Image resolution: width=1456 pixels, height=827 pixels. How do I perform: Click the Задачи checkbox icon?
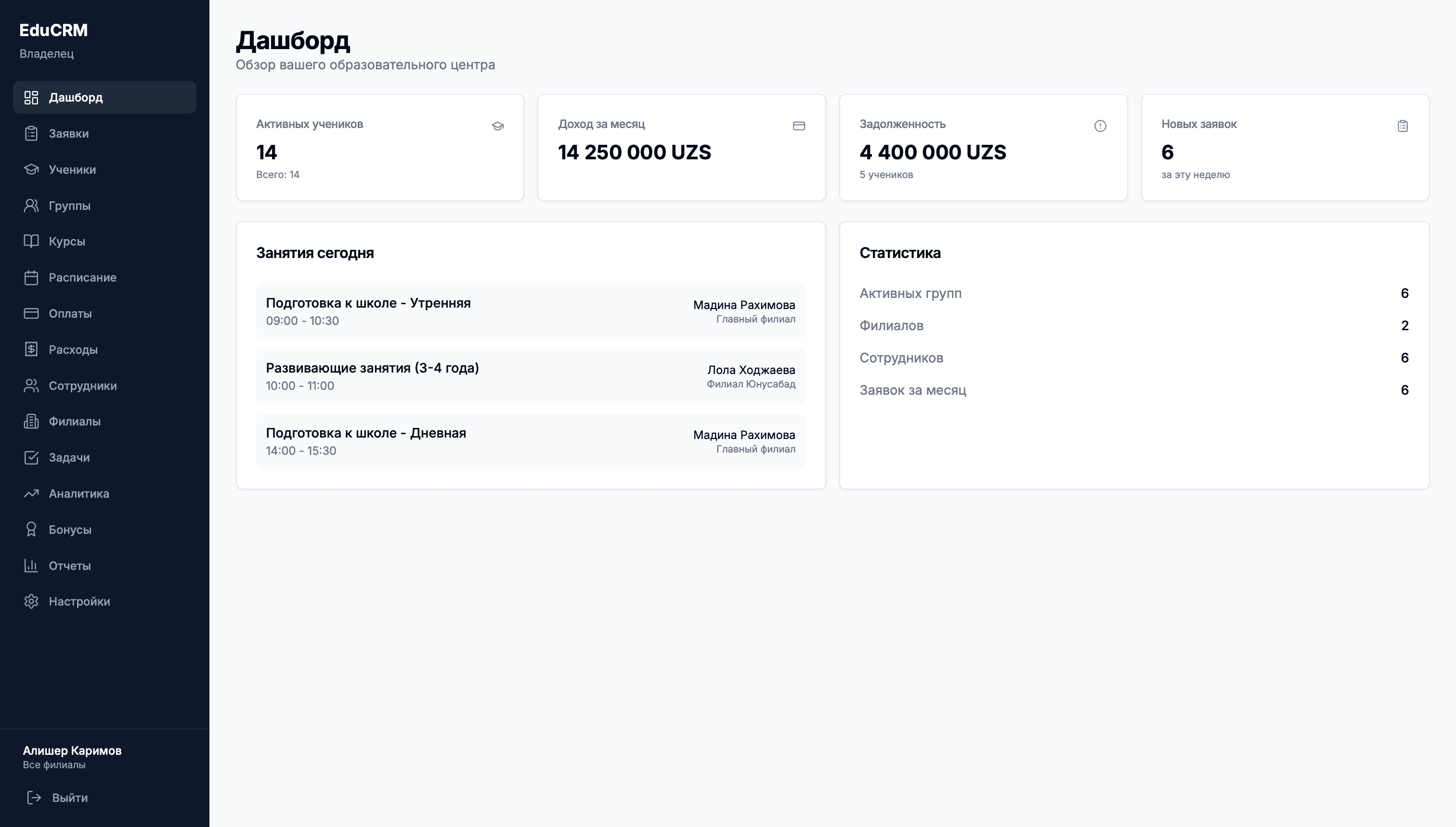point(31,458)
